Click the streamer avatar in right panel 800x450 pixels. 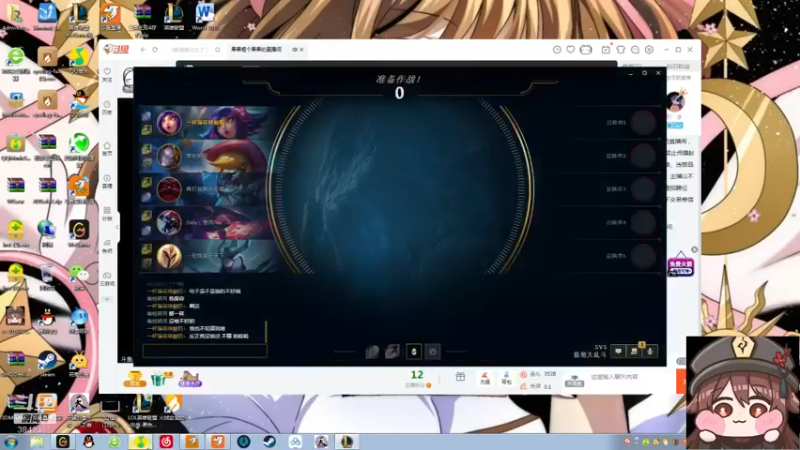677,101
